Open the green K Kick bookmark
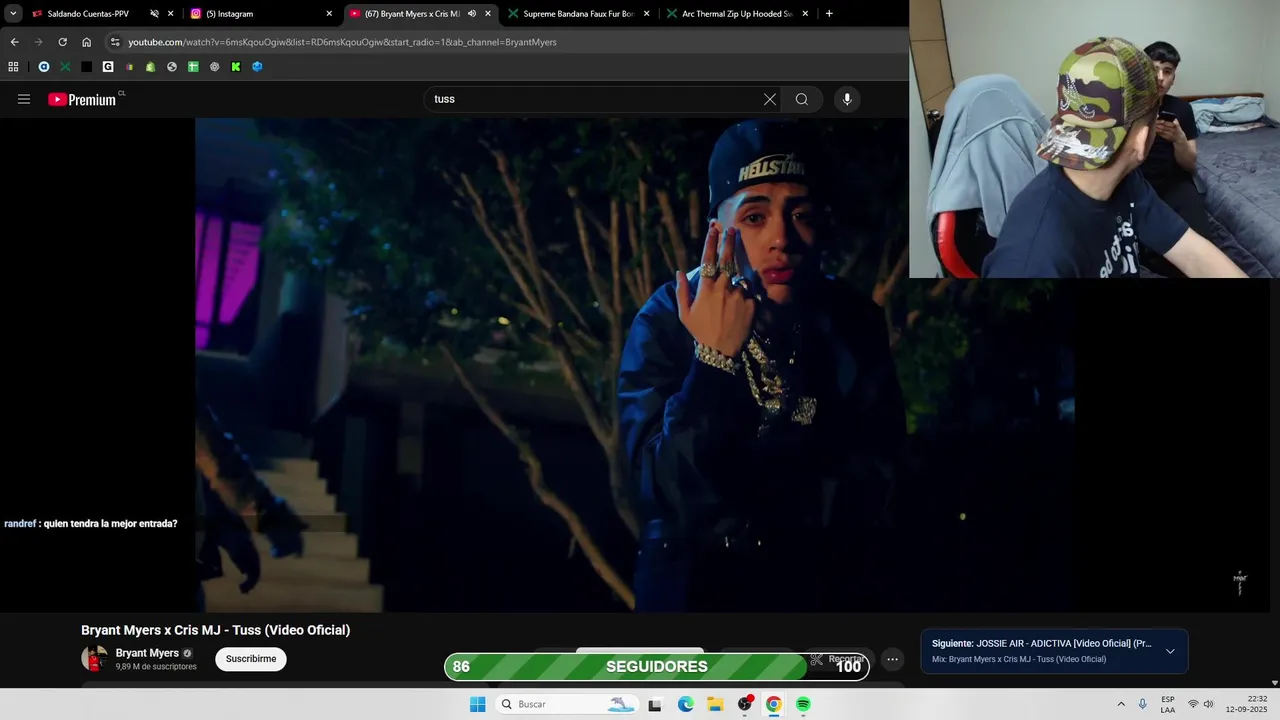 [236, 67]
